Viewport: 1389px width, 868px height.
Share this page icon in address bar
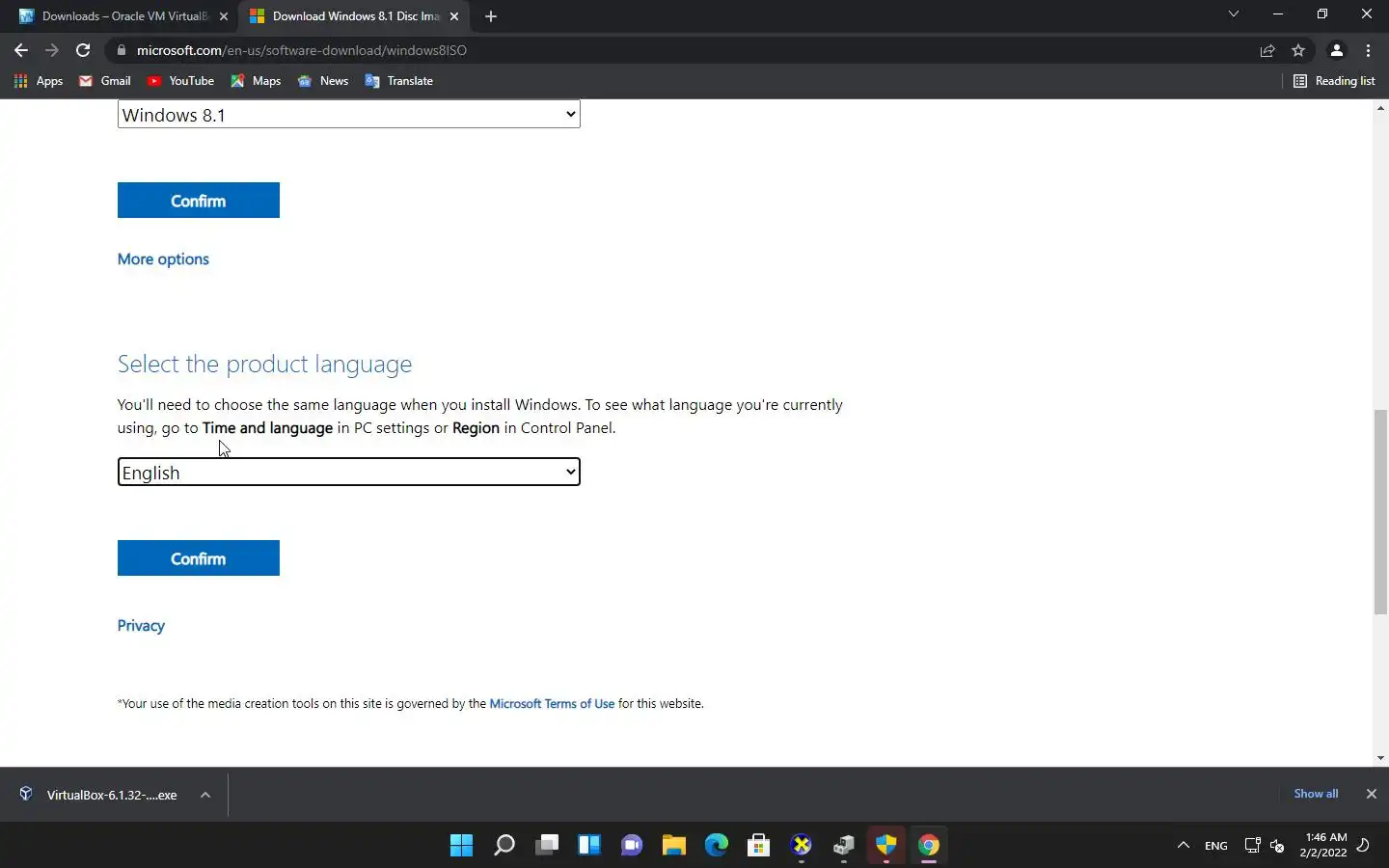1267,50
